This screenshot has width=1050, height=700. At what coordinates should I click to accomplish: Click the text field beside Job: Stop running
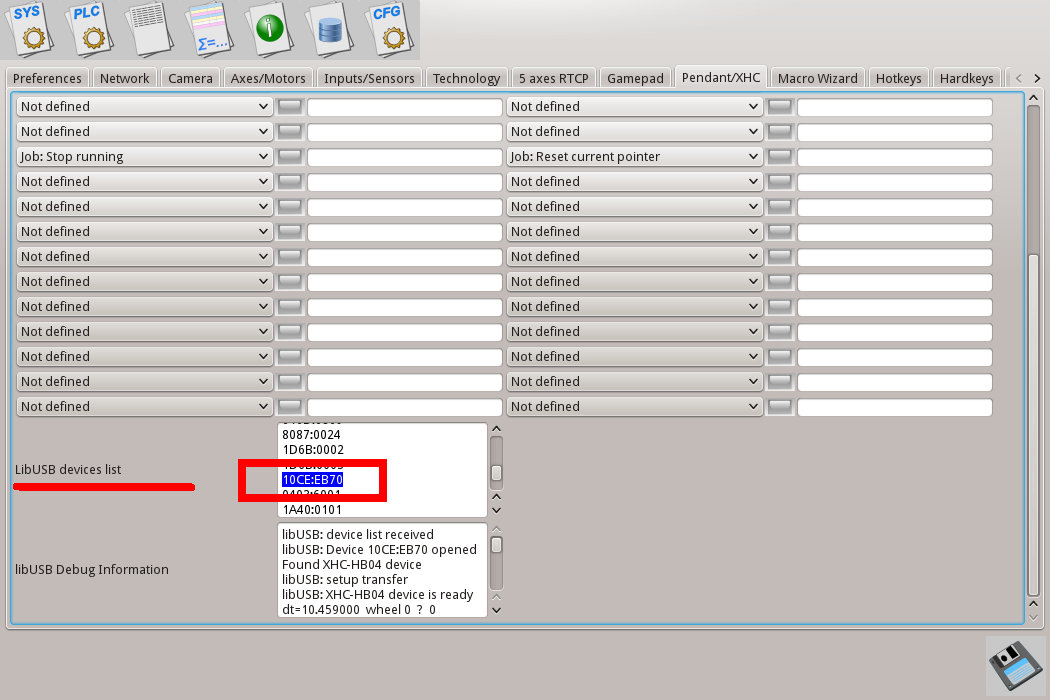(404, 157)
